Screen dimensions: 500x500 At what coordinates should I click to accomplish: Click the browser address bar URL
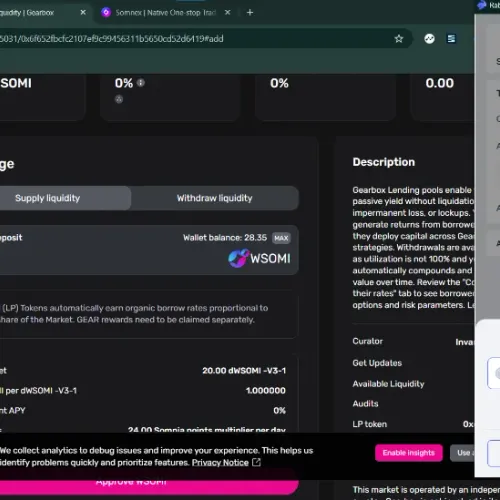pos(112,39)
